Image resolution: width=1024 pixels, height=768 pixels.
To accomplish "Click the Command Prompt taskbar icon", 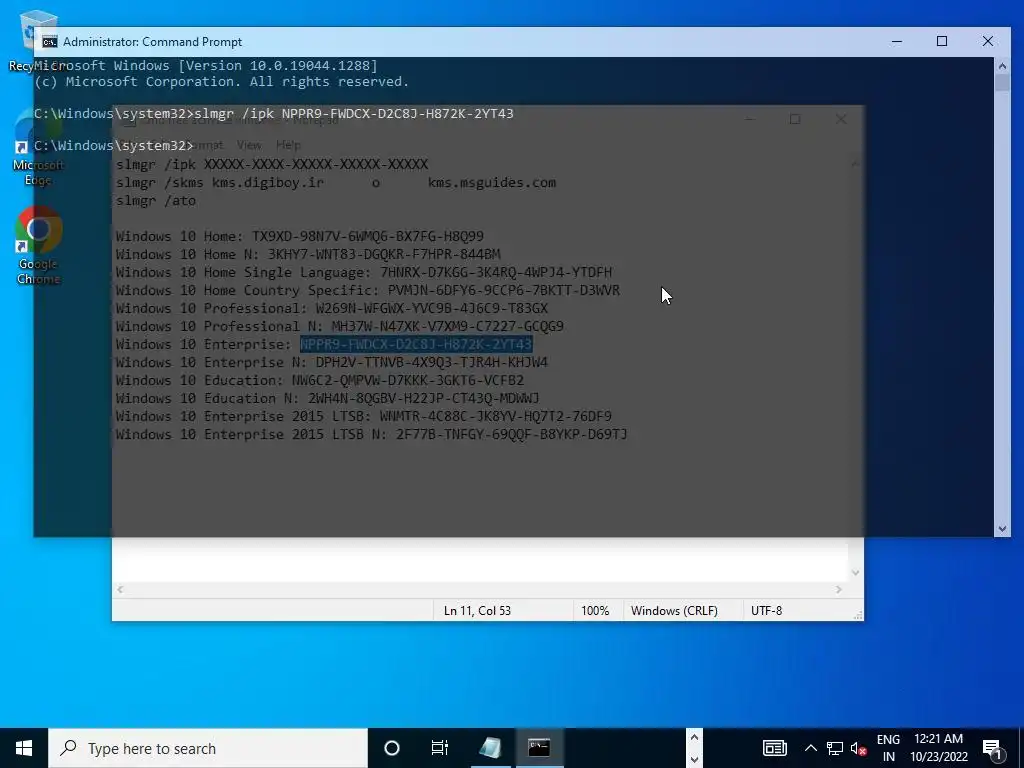I will point(539,748).
